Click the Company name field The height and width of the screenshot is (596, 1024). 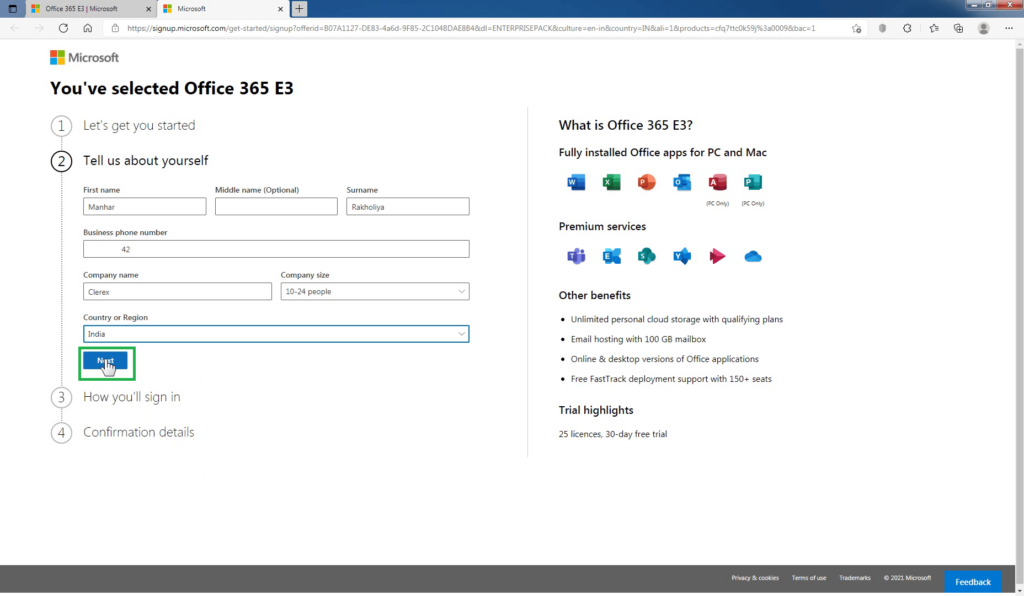pos(177,291)
